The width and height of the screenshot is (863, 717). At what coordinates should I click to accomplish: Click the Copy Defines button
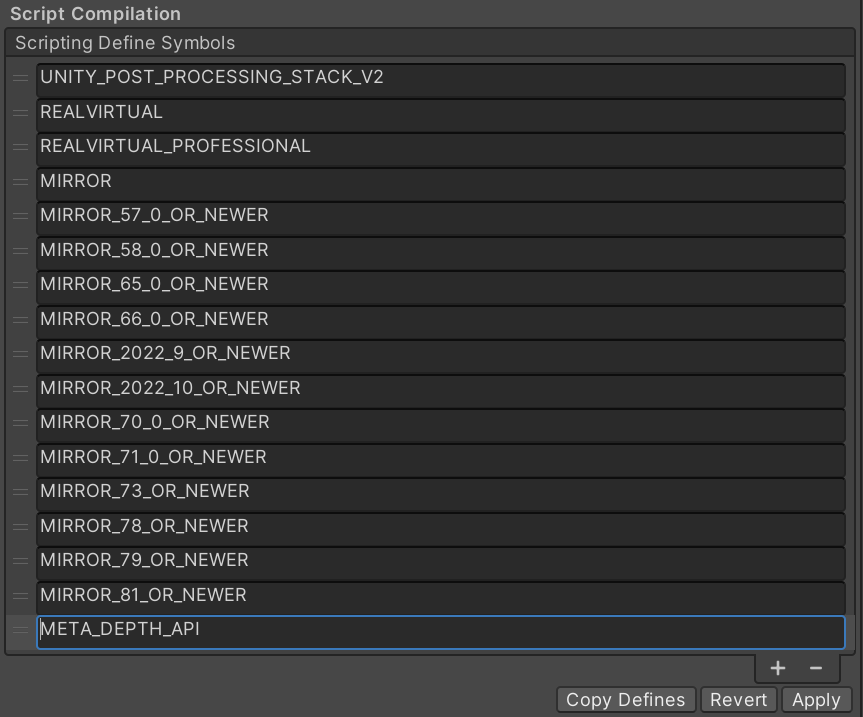(626, 700)
